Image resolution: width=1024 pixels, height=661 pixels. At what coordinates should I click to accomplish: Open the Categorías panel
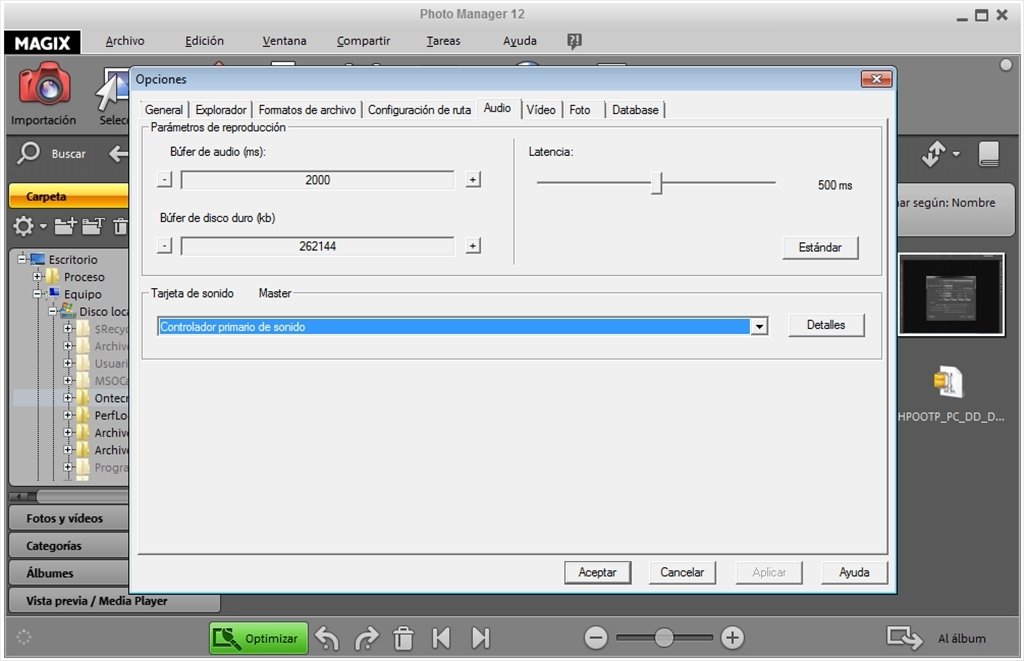[69, 545]
